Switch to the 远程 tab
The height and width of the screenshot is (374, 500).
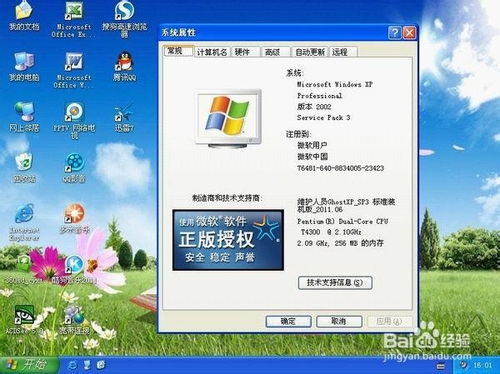(340, 52)
